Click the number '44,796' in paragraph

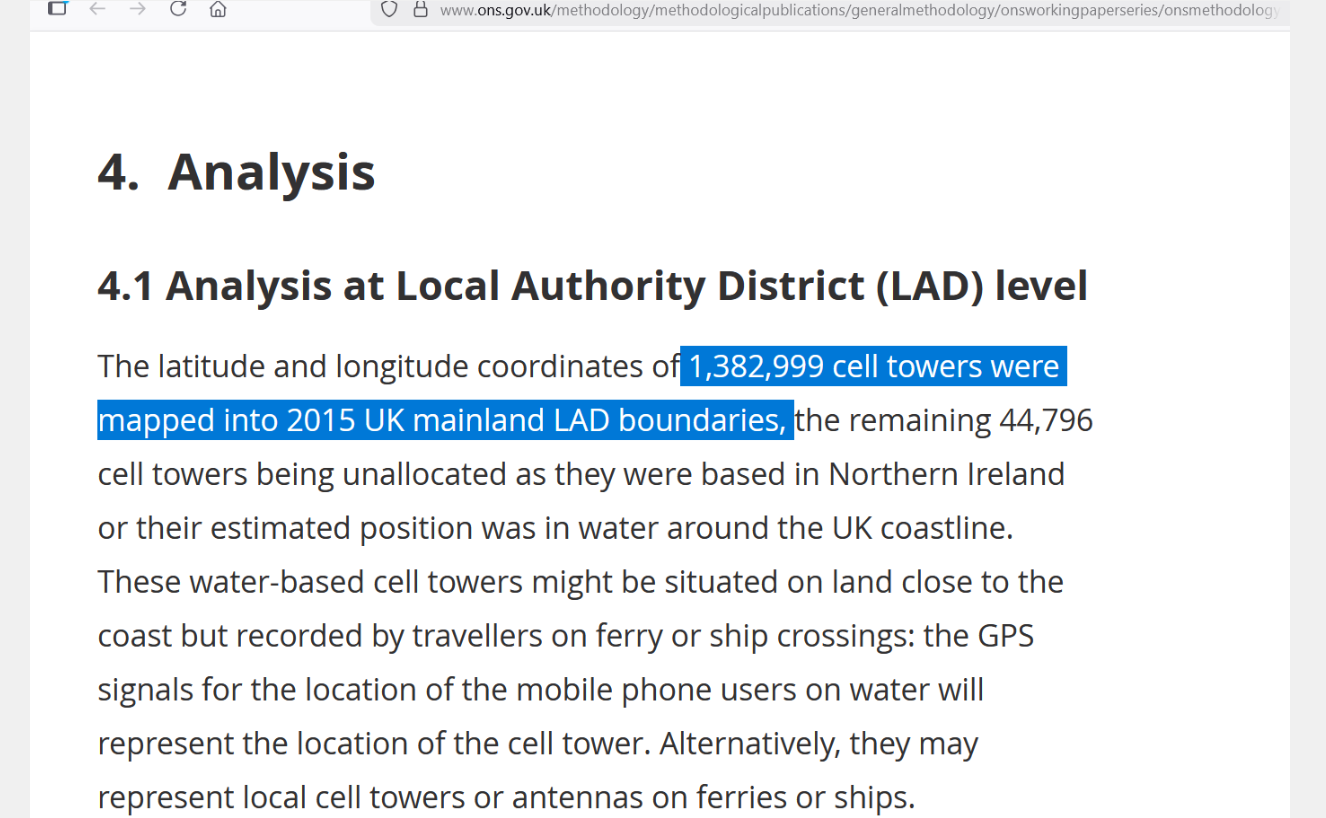tap(1046, 420)
